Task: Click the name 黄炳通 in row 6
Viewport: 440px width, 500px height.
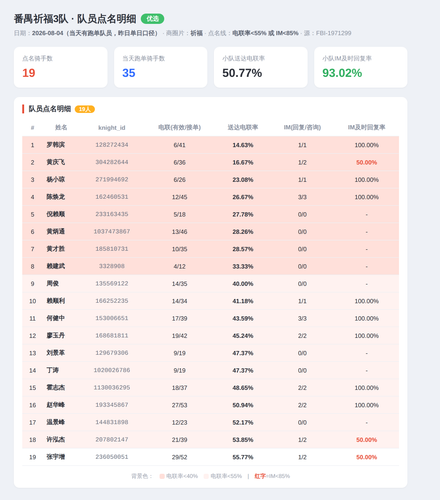Action: click(x=56, y=232)
